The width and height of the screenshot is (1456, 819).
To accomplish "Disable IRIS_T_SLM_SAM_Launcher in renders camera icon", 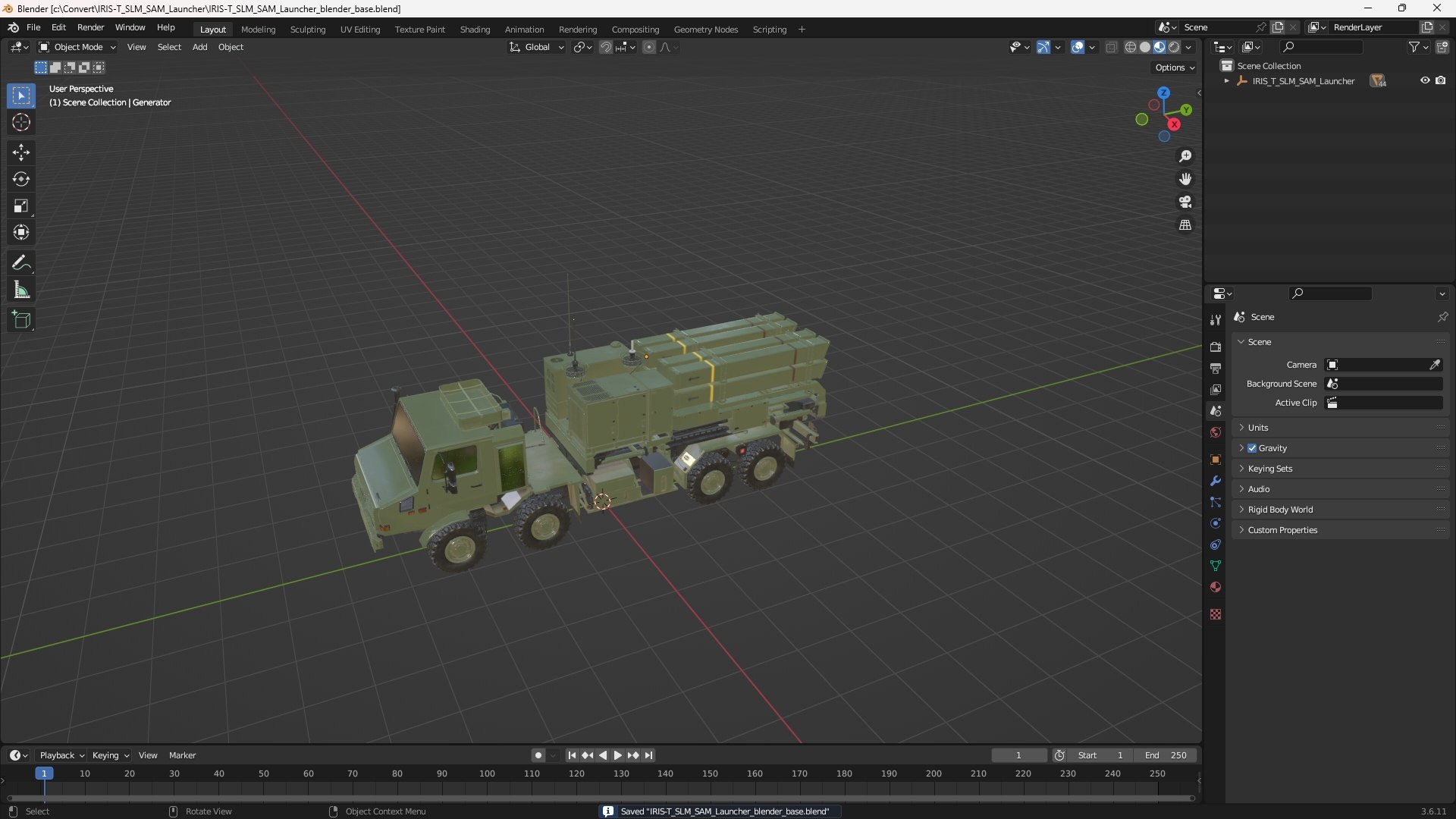I will pyautogui.click(x=1441, y=80).
